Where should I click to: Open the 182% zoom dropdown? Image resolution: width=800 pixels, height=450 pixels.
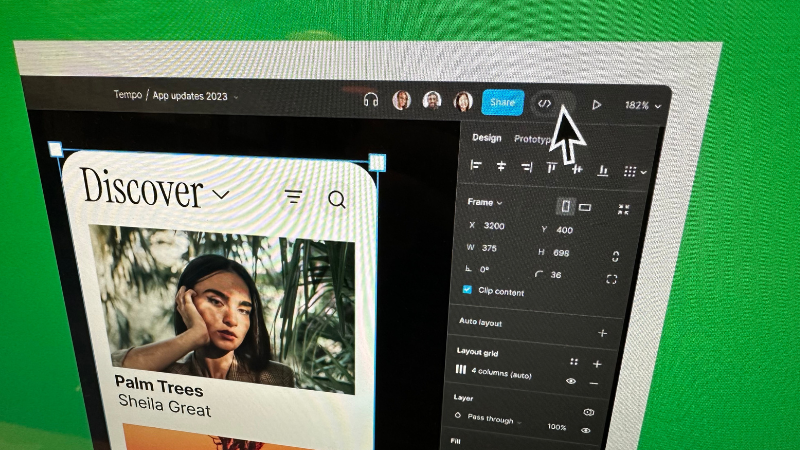tap(643, 106)
